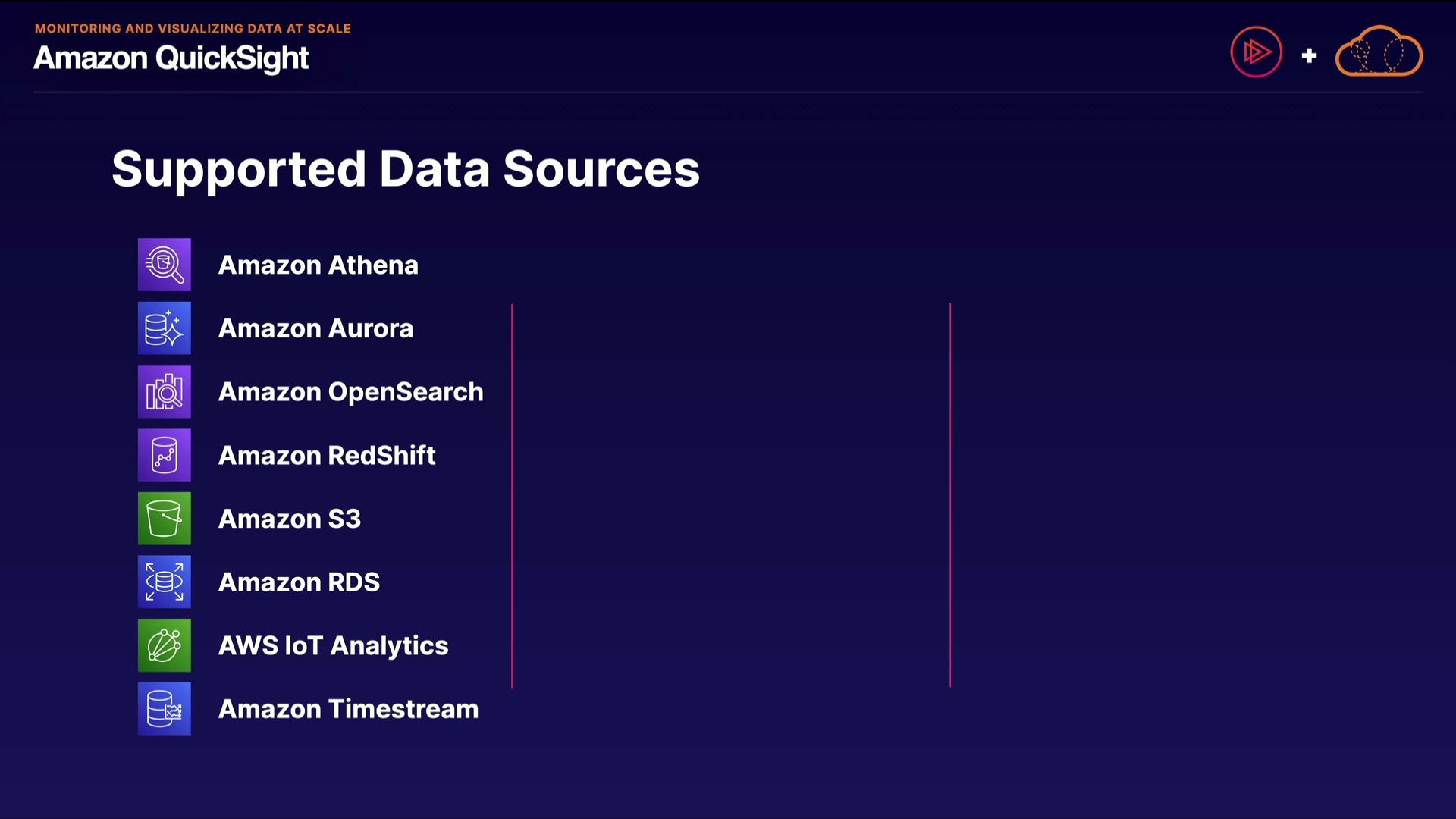Click the AWS IoT Analytics icon
Image resolution: width=1456 pixels, height=819 pixels.
(164, 645)
